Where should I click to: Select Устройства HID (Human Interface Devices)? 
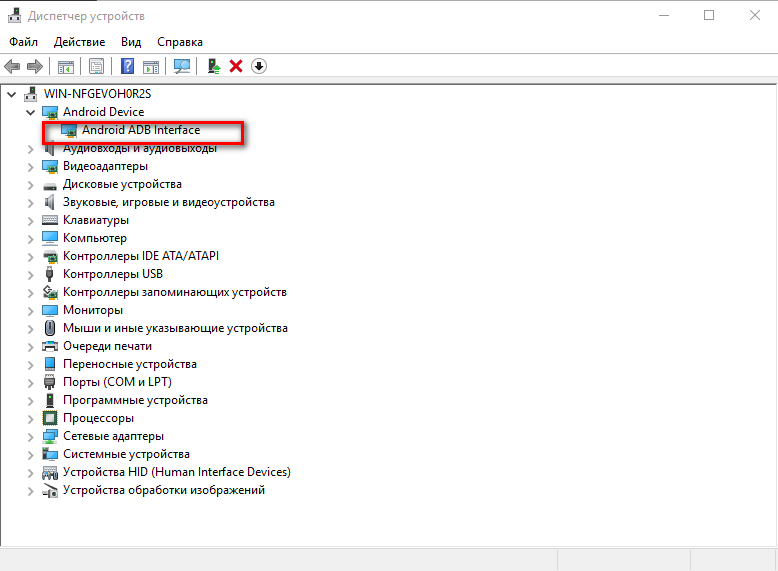pos(176,472)
